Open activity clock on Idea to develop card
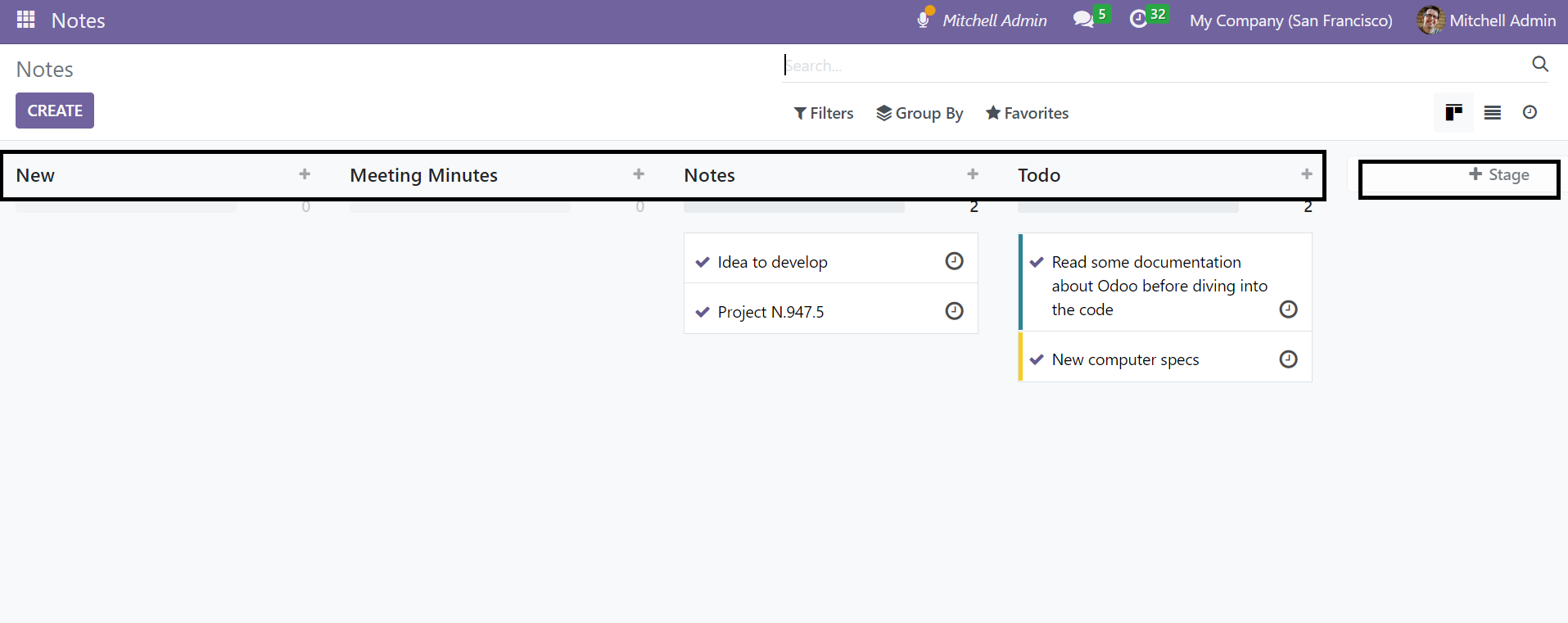Screen dimensions: 1568x623 click(x=955, y=261)
